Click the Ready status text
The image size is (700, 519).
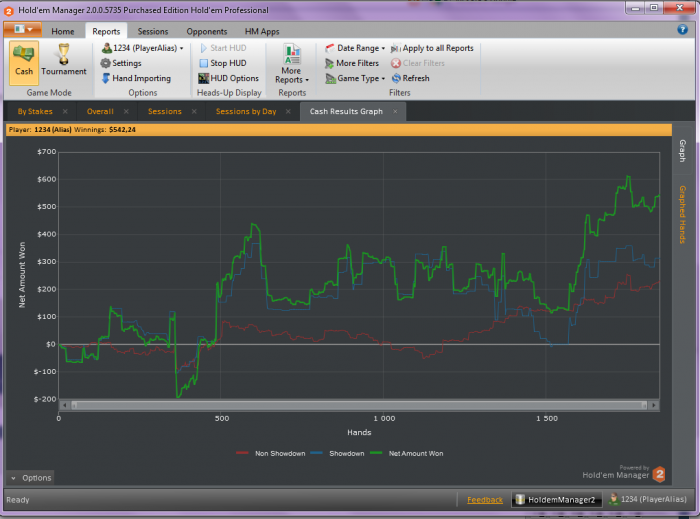(x=18, y=500)
